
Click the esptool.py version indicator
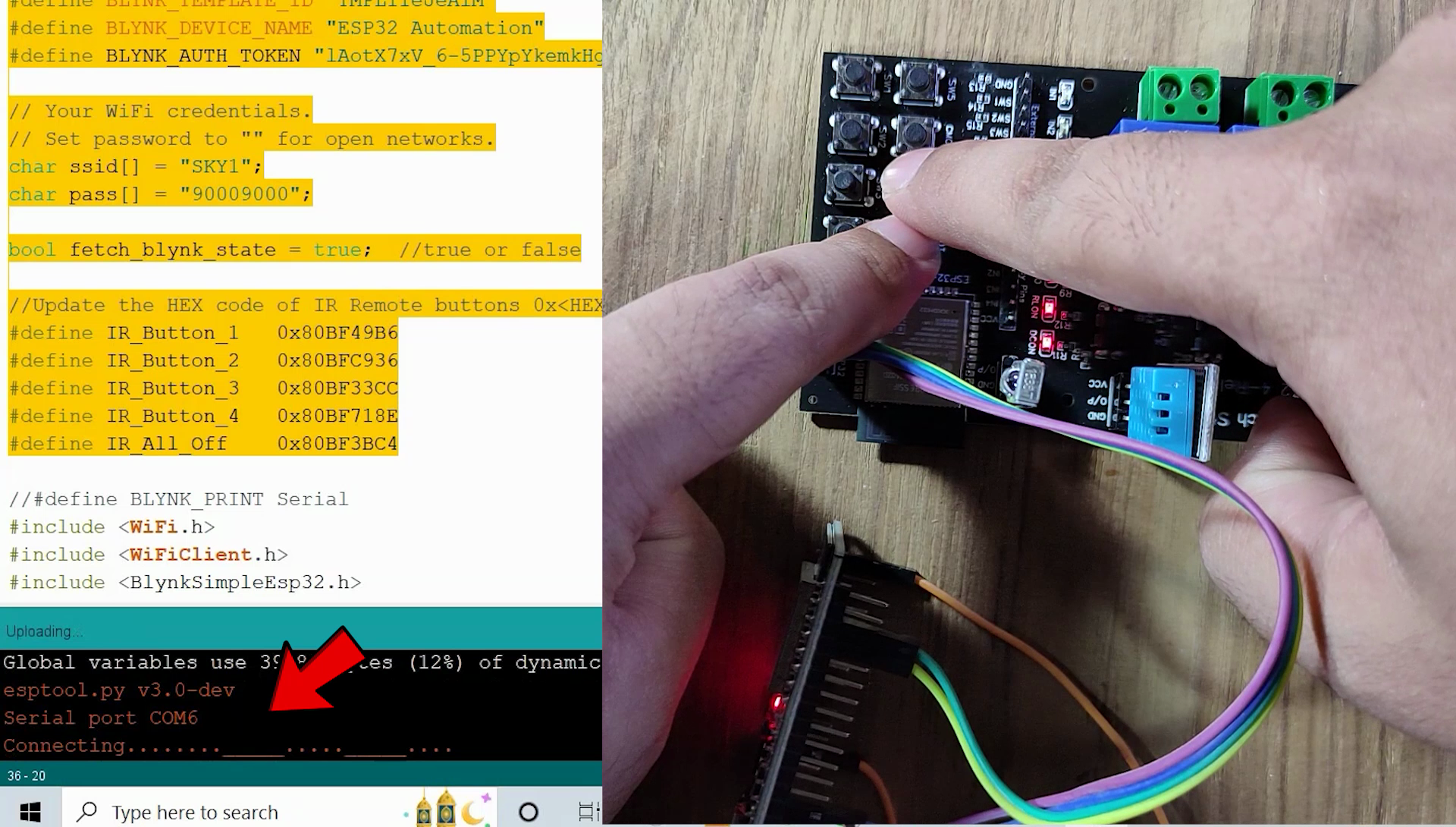pos(118,690)
